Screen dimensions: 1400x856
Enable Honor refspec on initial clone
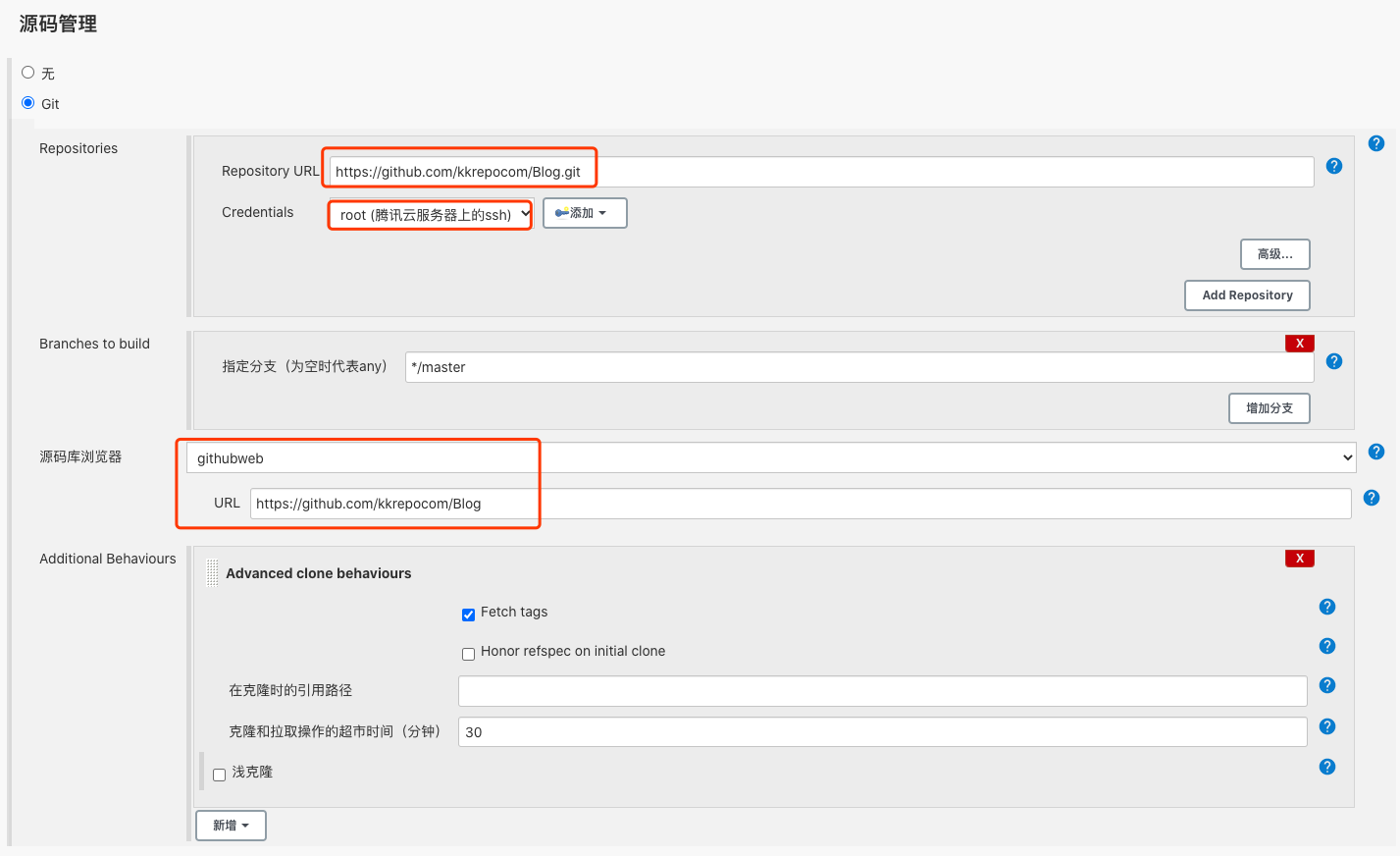coord(468,654)
